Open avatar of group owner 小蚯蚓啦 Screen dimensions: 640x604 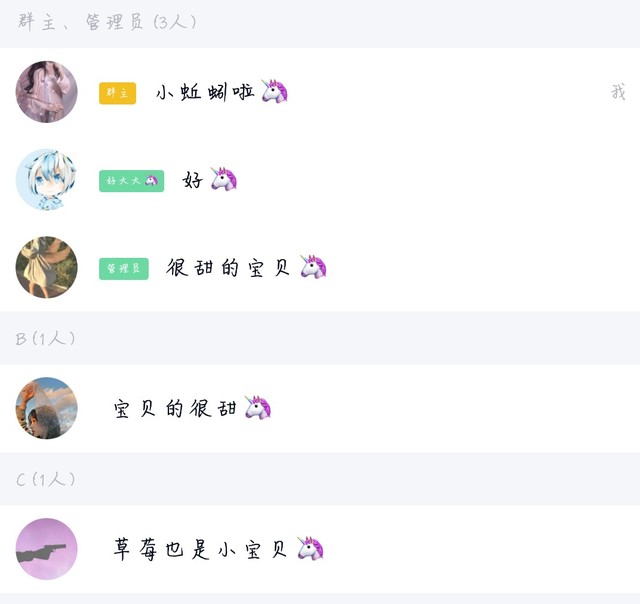click(x=47, y=92)
